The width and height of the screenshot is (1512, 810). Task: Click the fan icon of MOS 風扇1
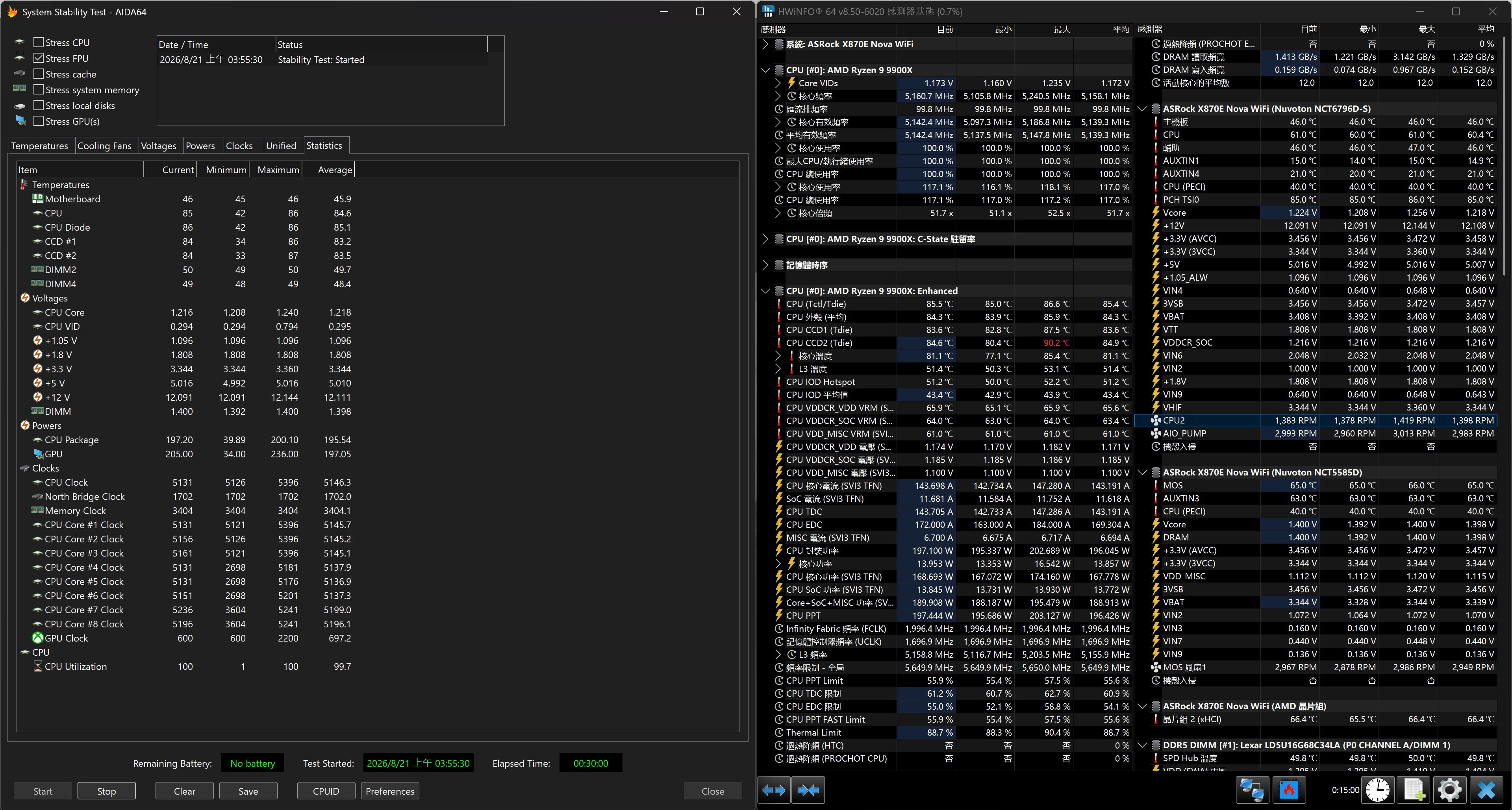pyautogui.click(x=1156, y=668)
